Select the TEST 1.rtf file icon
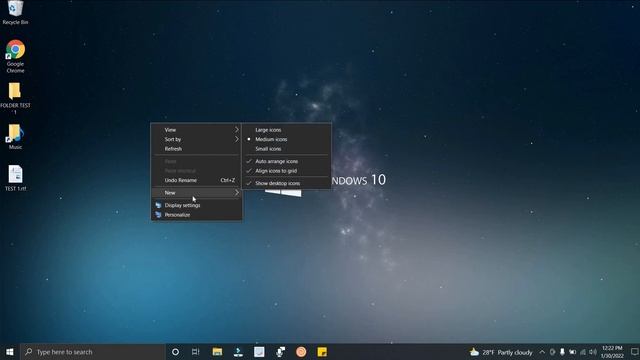Image resolution: width=640 pixels, height=360 pixels. pos(15,178)
